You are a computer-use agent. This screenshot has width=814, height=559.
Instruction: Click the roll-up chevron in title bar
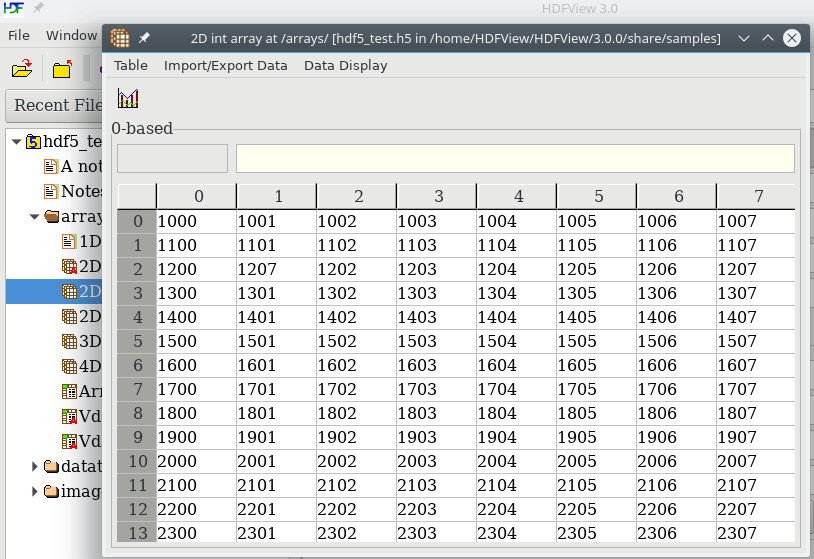[x=768, y=38]
